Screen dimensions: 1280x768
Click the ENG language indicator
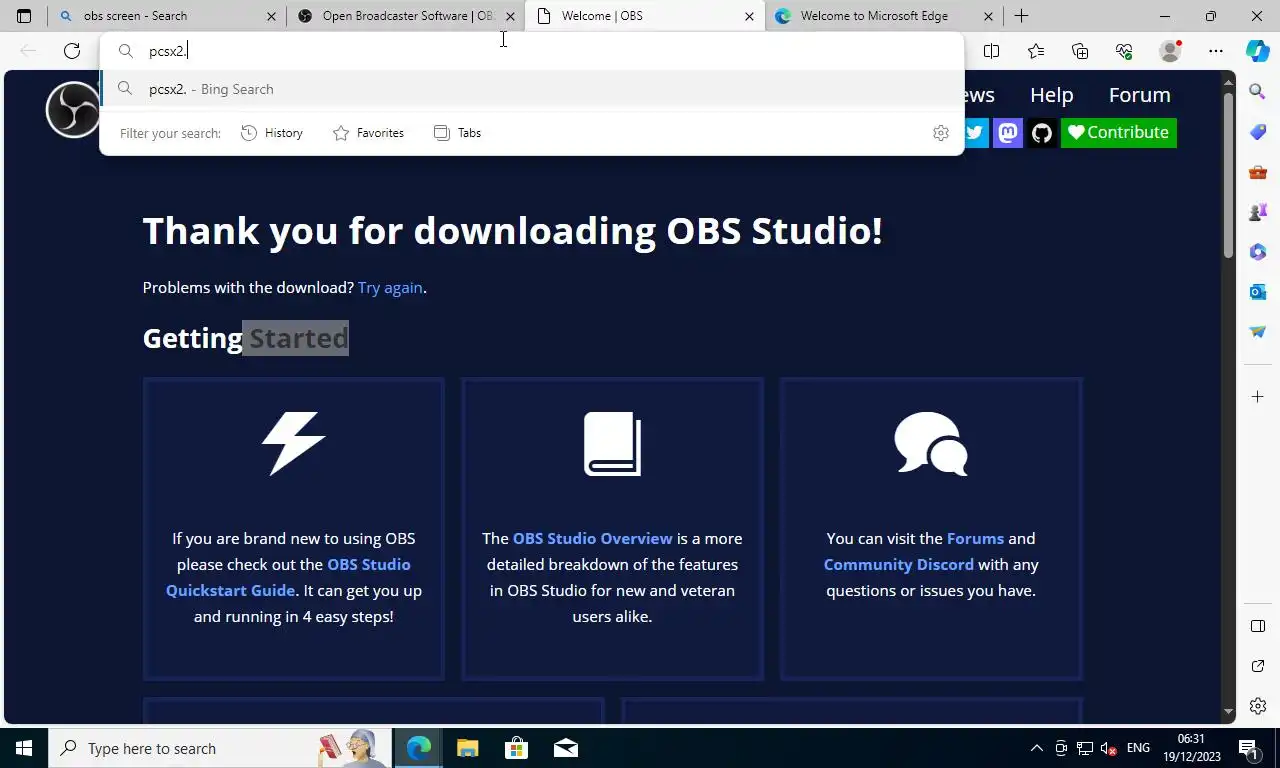[x=1138, y=748]
